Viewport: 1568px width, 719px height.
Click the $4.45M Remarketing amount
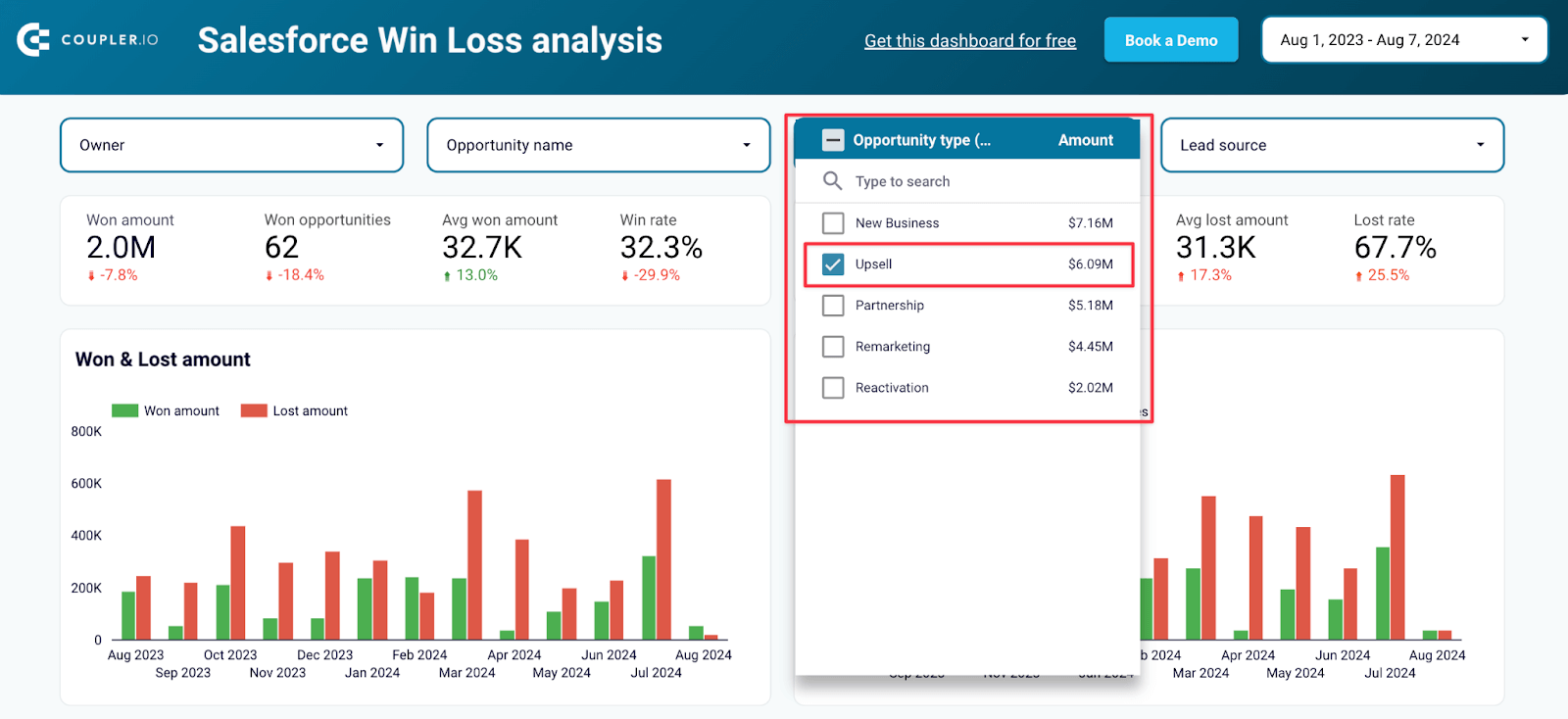pos(1091,347)
